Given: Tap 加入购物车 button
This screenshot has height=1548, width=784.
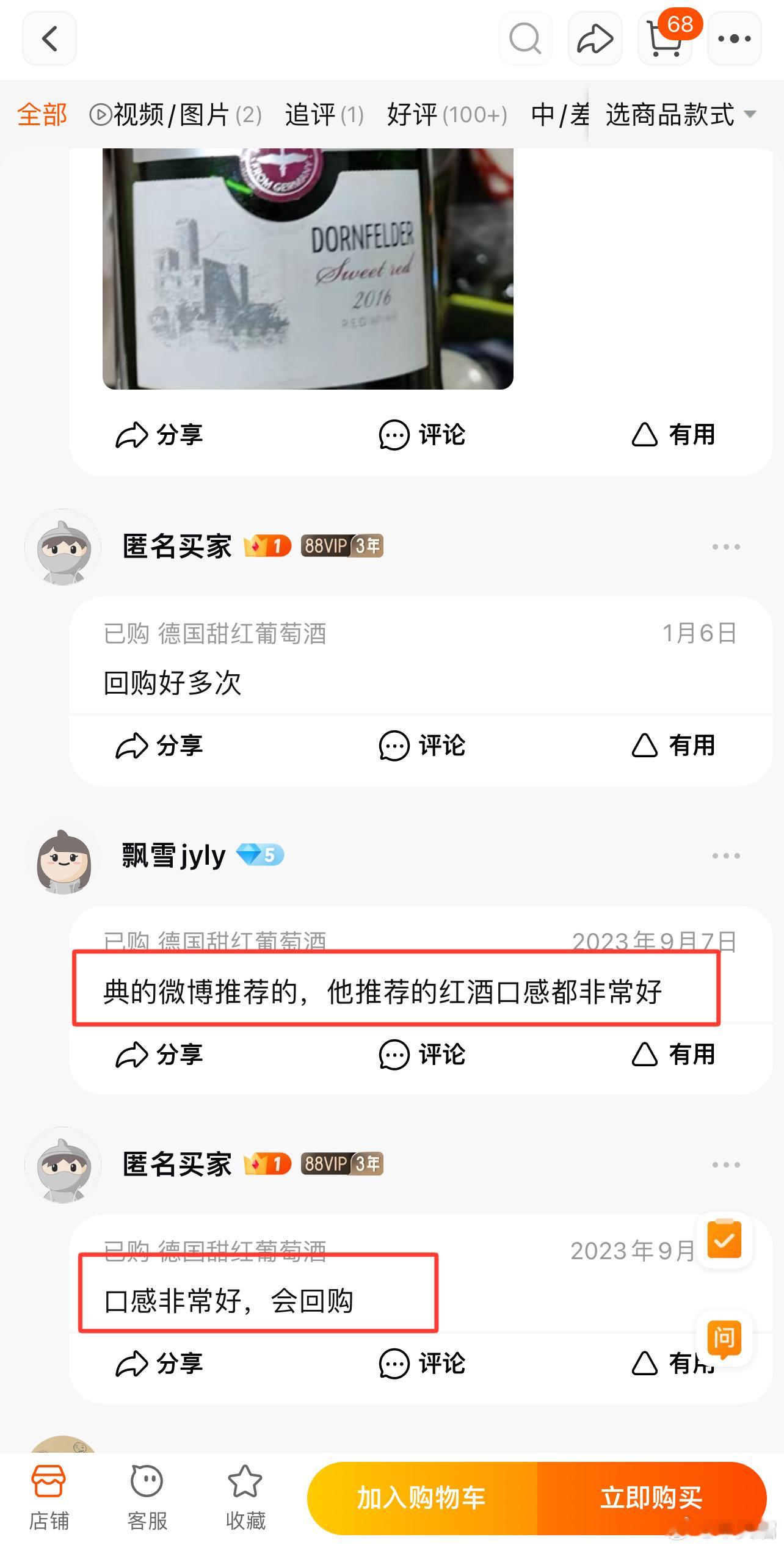Looking at the screenshot, I should [422, 1498].
